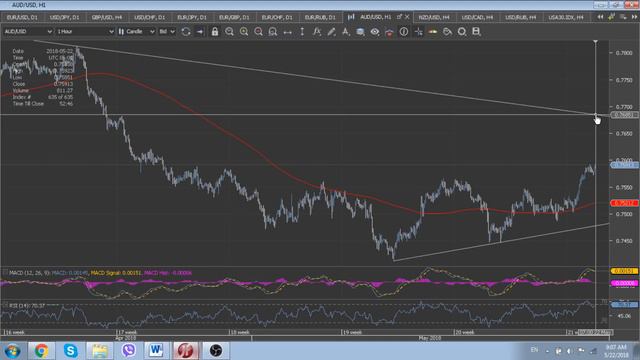Image resolution: width=640 pixels, height=360 pixels.
Task: Open Google Chrome from the taskbar
Action: click(41, 351)
